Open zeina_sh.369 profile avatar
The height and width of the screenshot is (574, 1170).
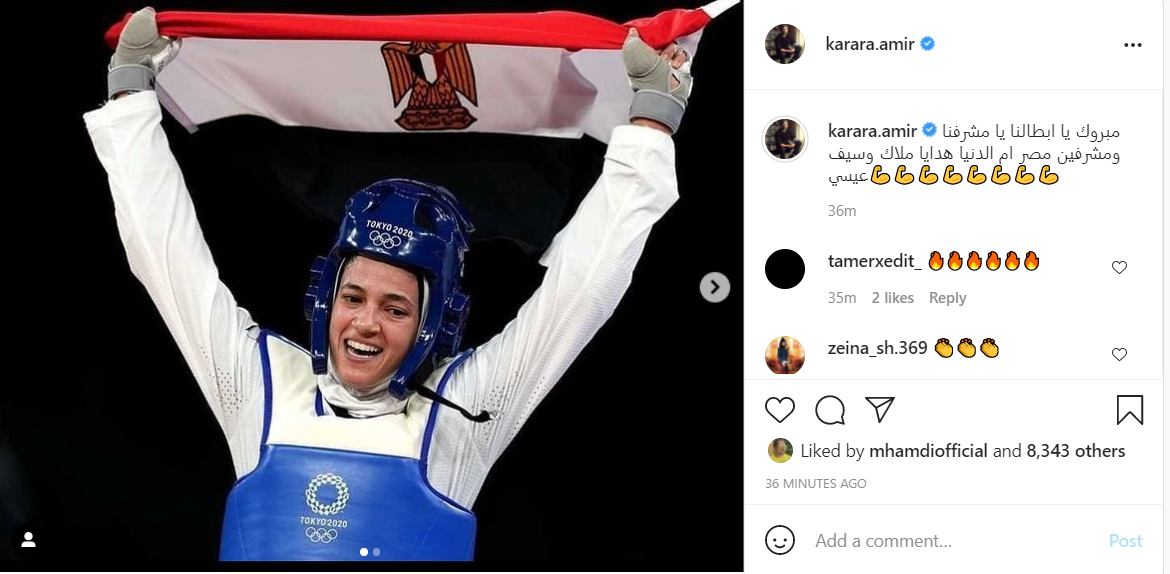tap(785, 355)
